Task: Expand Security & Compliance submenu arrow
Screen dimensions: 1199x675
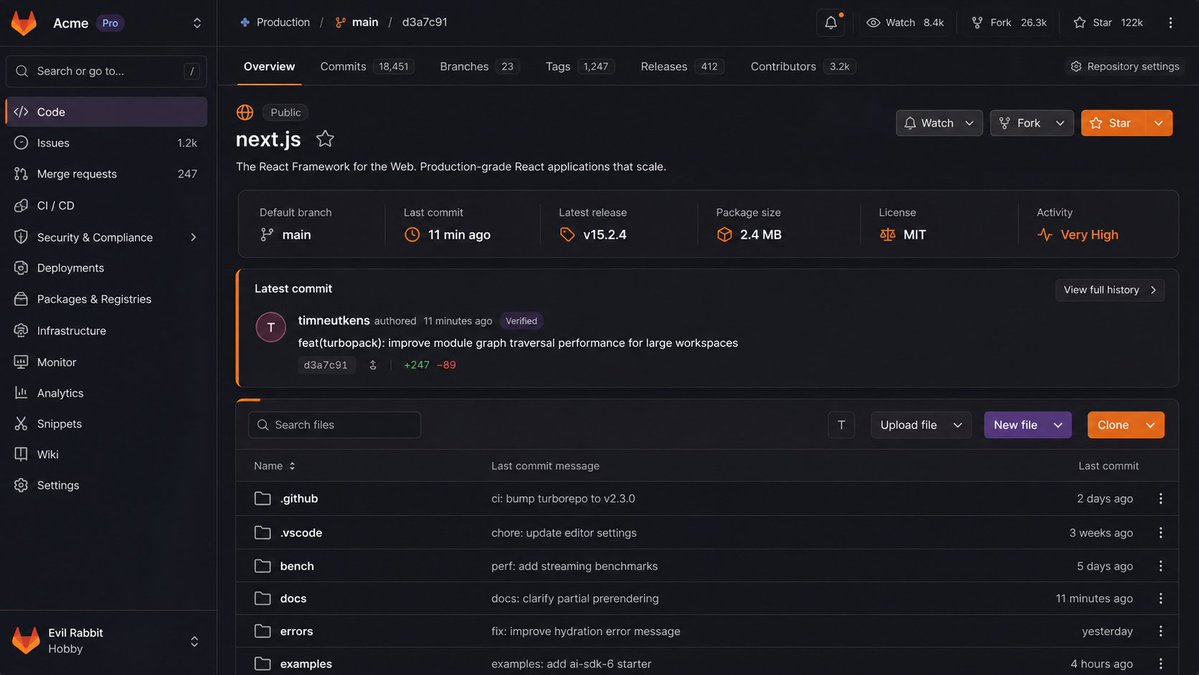Action: 193,237
